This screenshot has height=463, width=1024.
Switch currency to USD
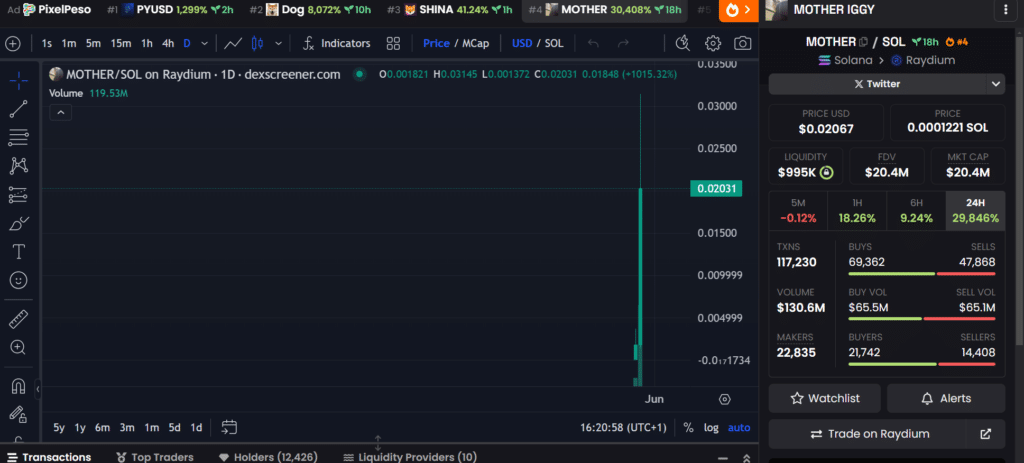click(522, 44)
